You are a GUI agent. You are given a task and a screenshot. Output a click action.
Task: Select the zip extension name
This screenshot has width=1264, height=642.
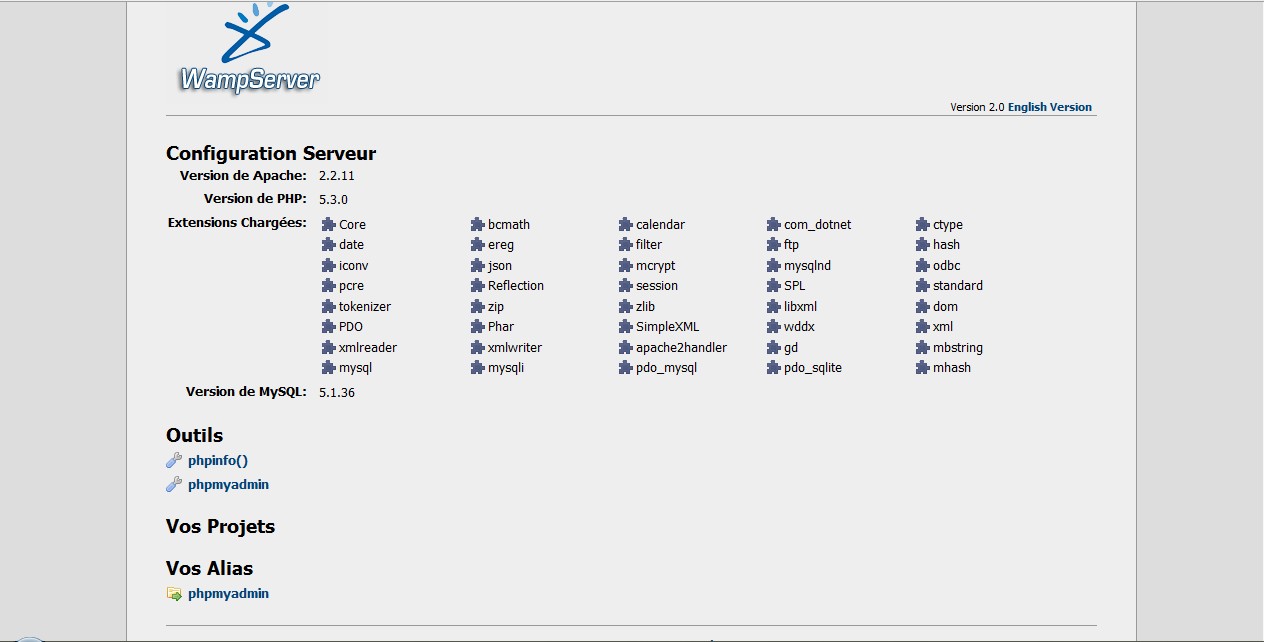(x=496, y=307)
